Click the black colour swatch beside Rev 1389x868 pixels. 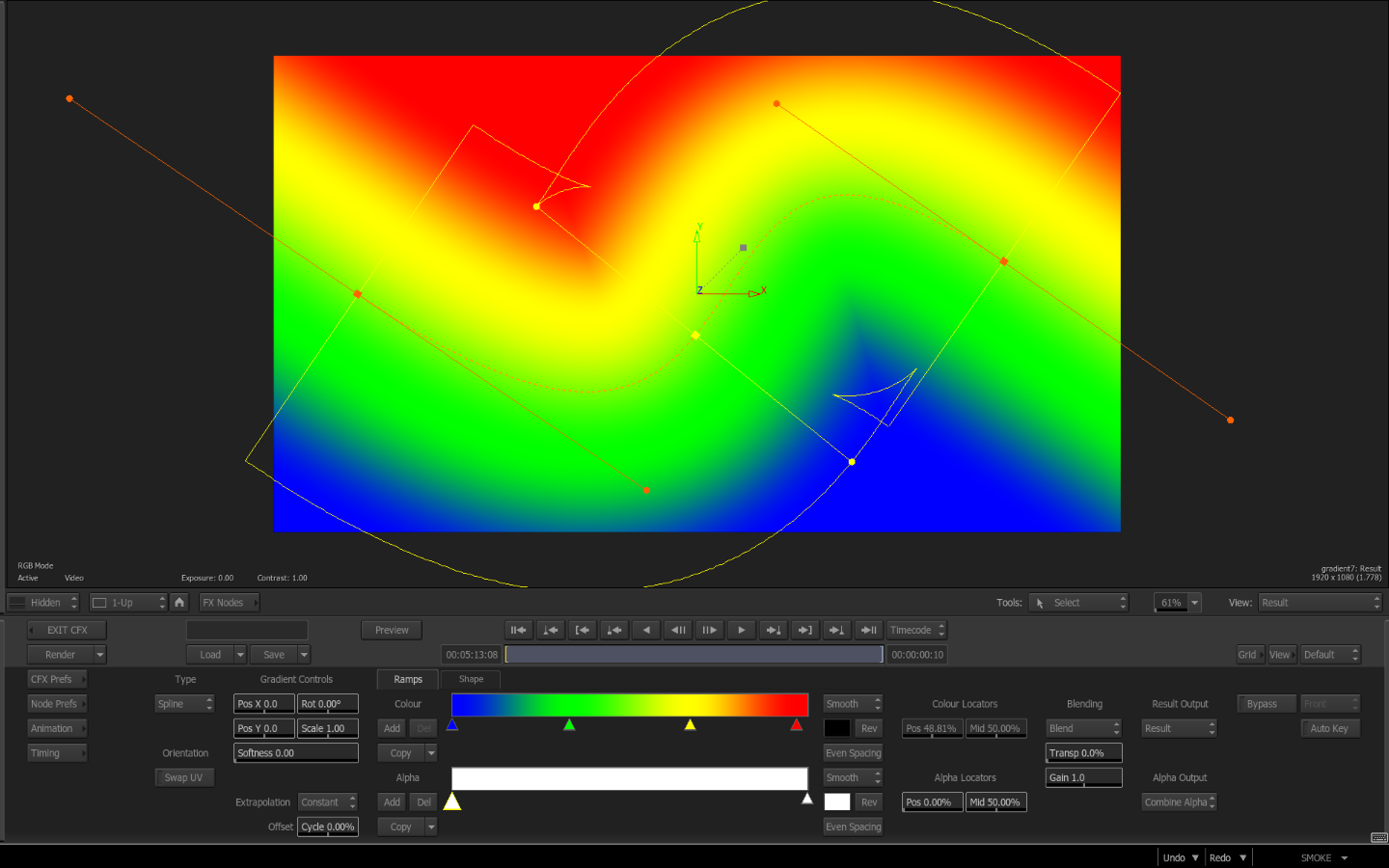tap(837, 729)
